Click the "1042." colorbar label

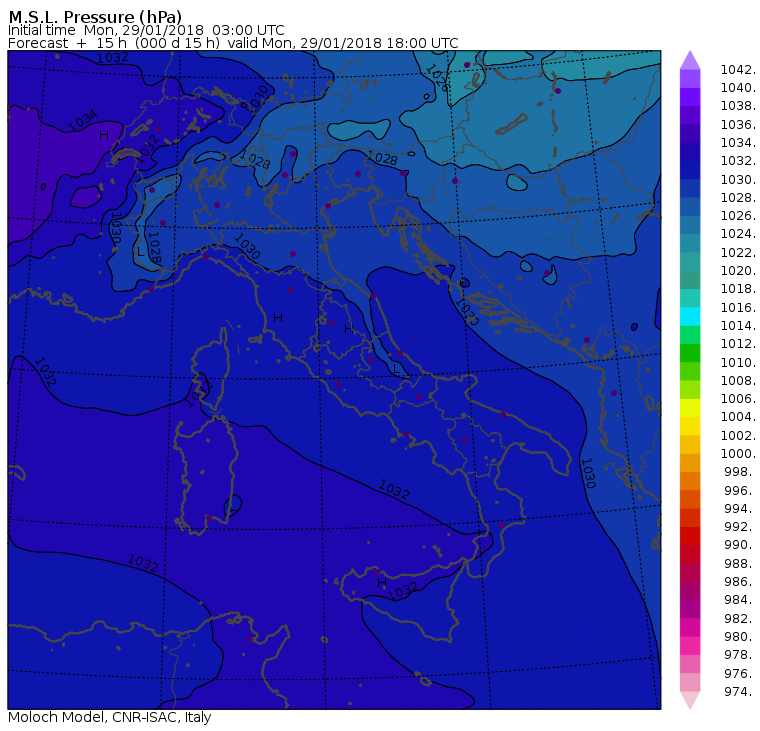coord(738,70)
